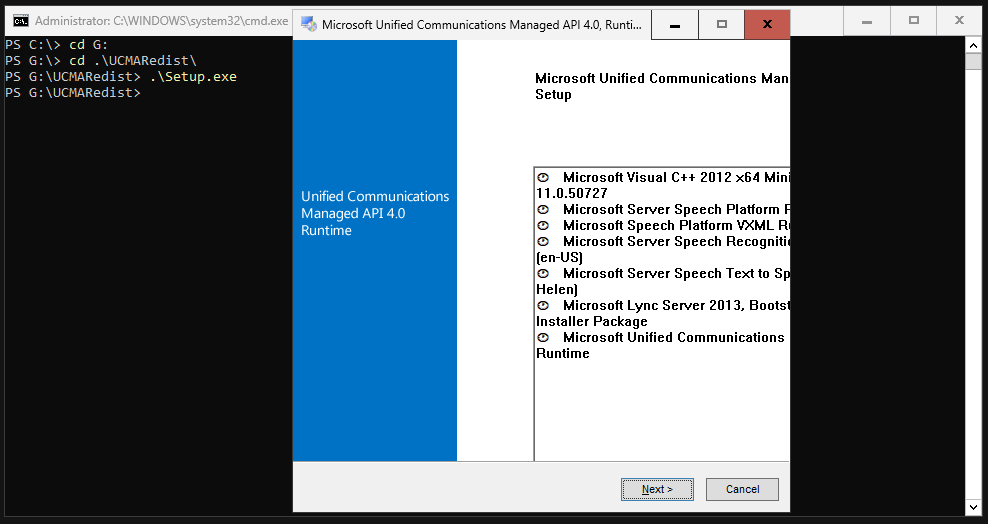Click the Administrator cmd.exe title text
The width and height of the screenshot is (988, 524).
click(161, 21)
